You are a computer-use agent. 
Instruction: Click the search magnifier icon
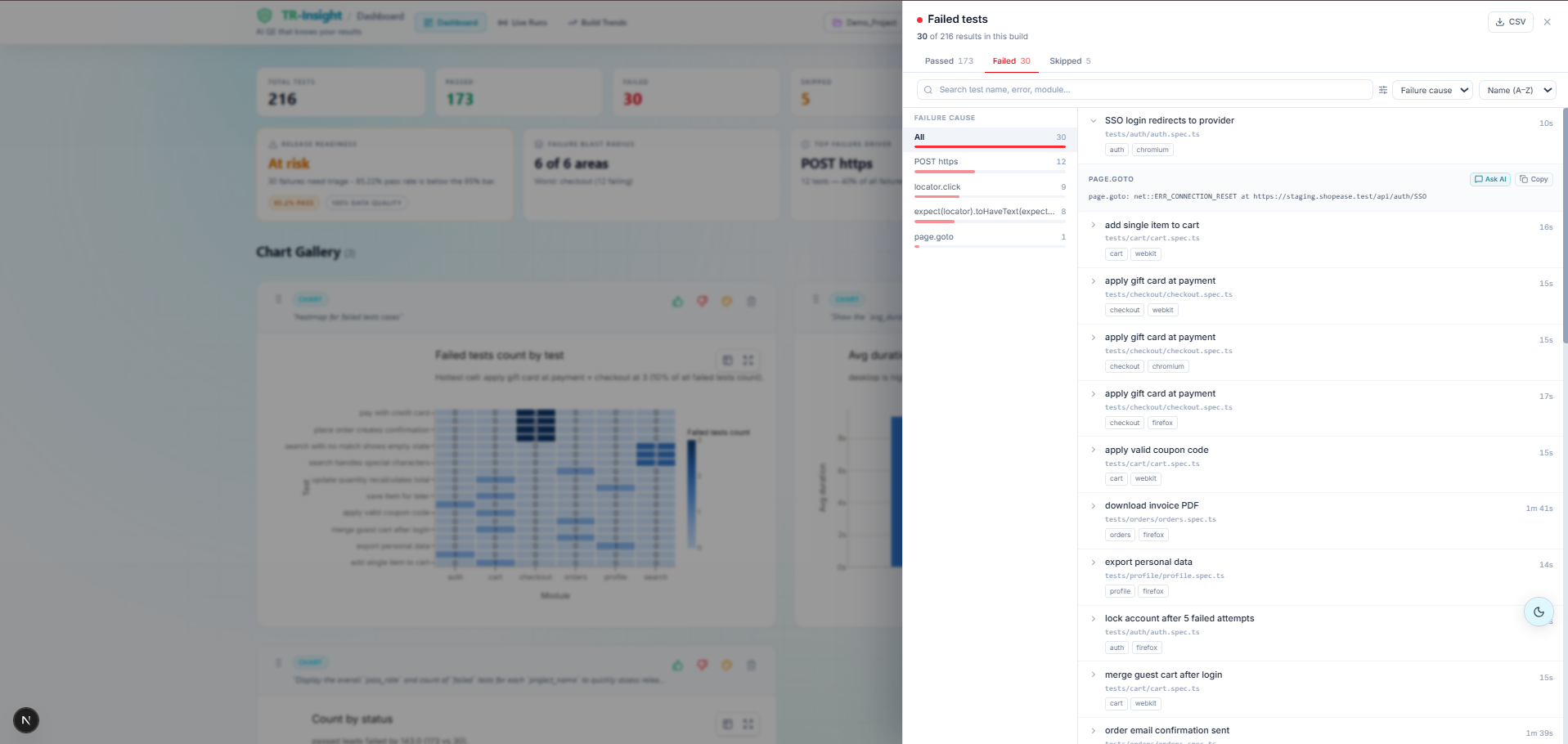pyautogui.click(x=928, y=90)
